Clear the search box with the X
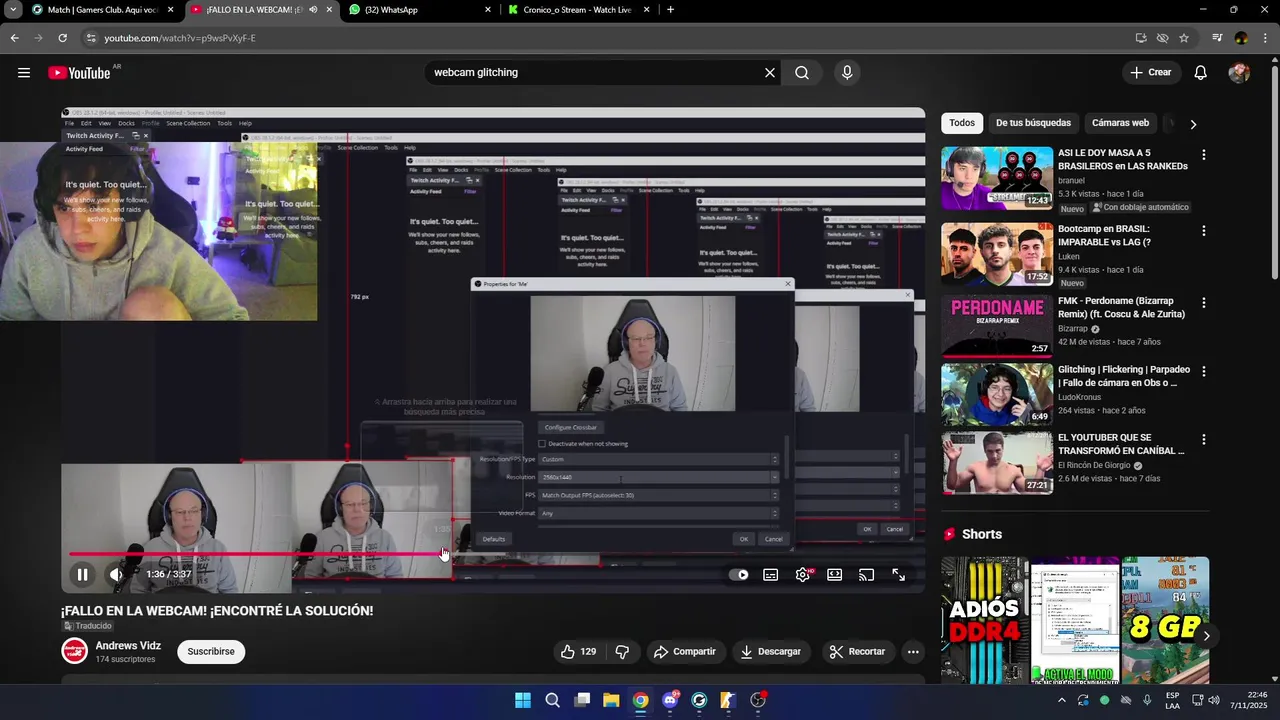The width and height of the screenshot is (1280, 720). pos(770,72)
